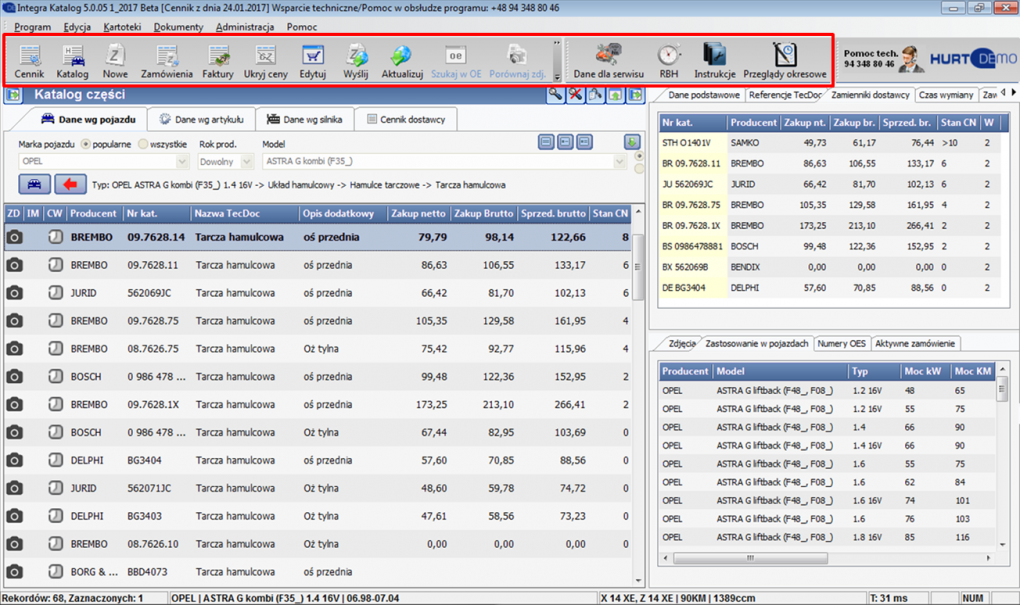Screen dimensions: 1020x605
Task: Click CW icon on DELPHI BG3404 row
Action: tap(55, 461)
